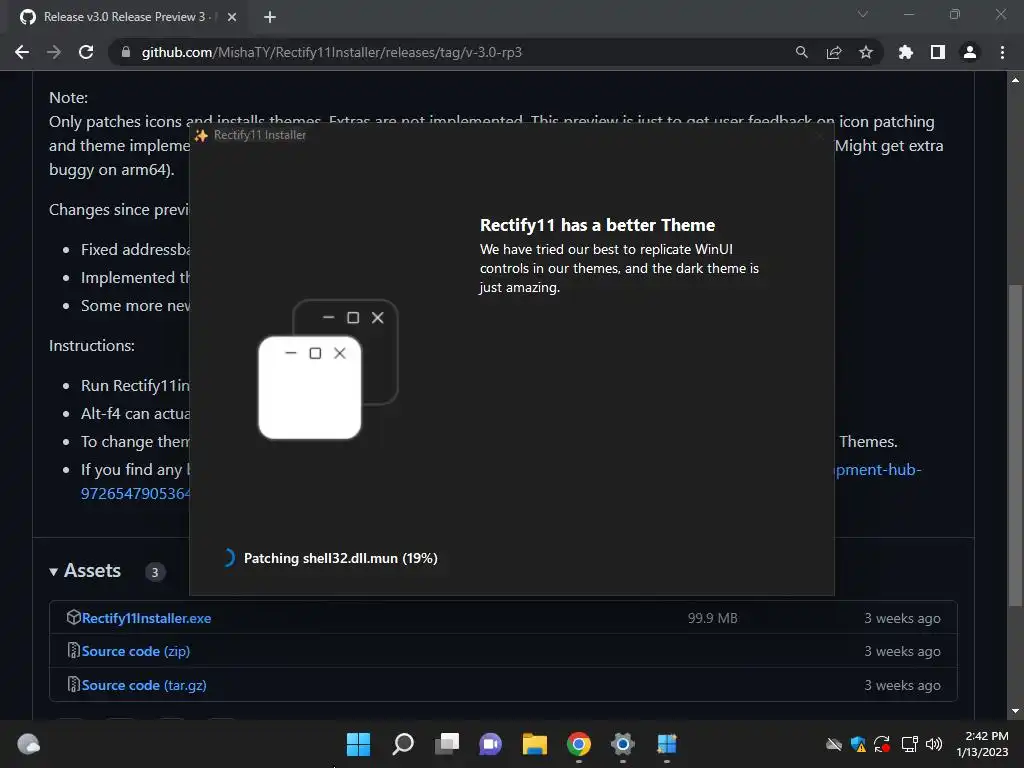Open the Windows Start menu
The image size is (1024, 768).
coord(358,744)
